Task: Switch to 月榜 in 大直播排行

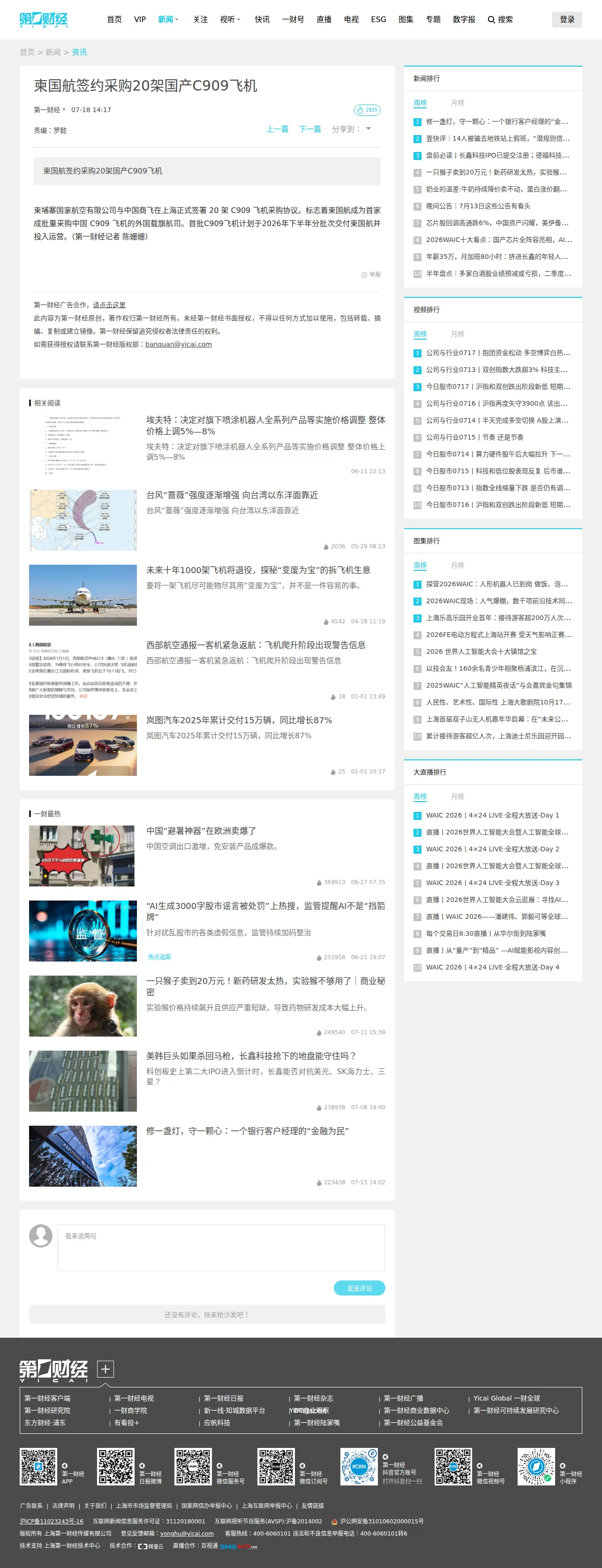Action: [x=457, y=797]
